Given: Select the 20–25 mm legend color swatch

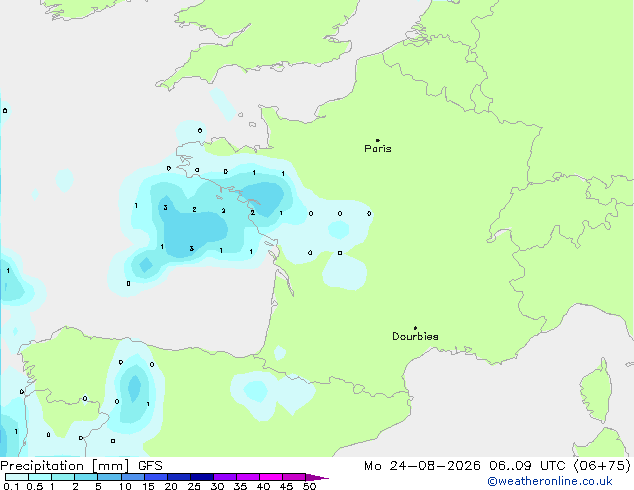Looking at the screenshot, I should [179, 477].
